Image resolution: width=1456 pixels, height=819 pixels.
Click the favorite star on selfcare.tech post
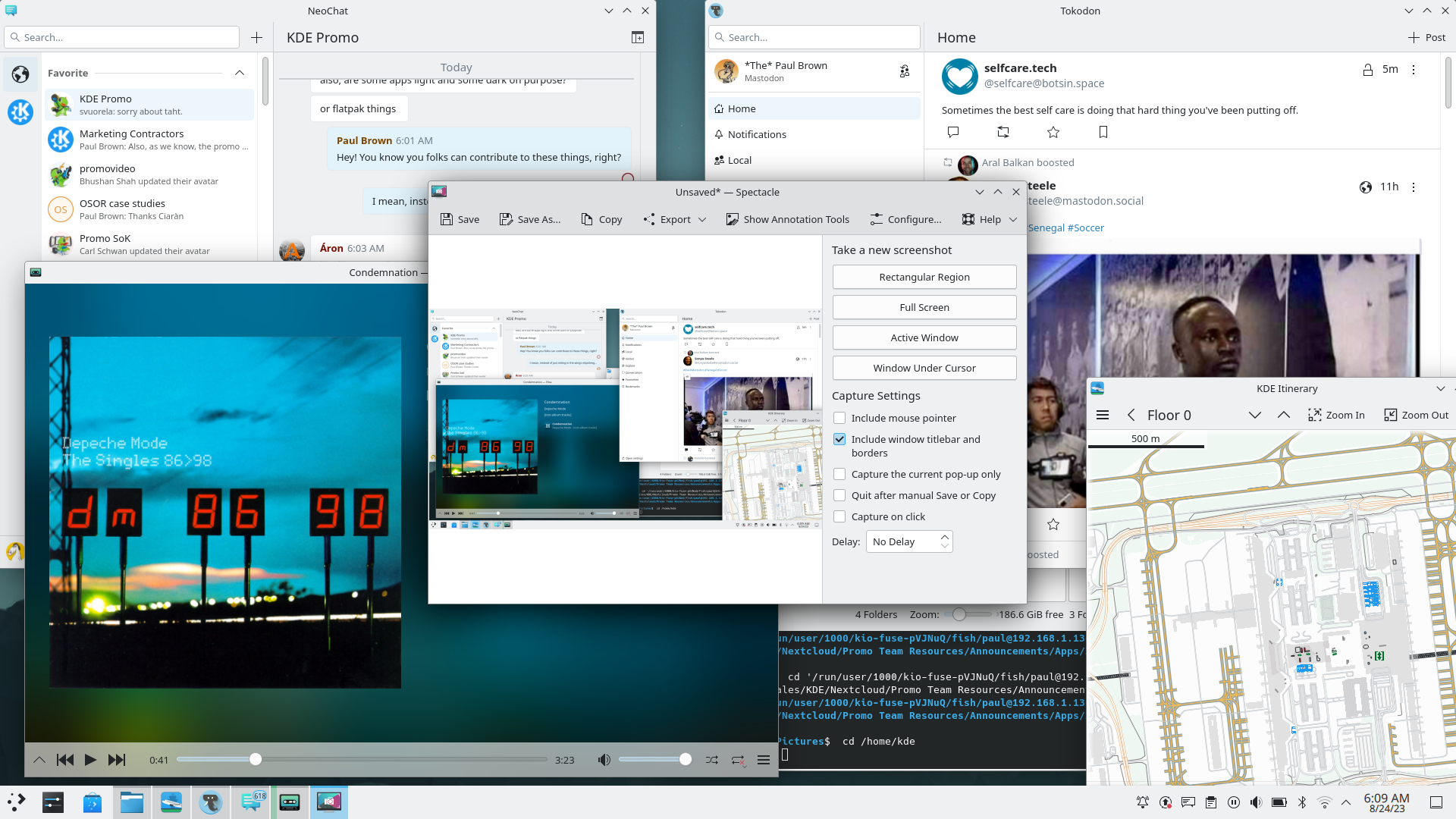[x=1053, y=132]
